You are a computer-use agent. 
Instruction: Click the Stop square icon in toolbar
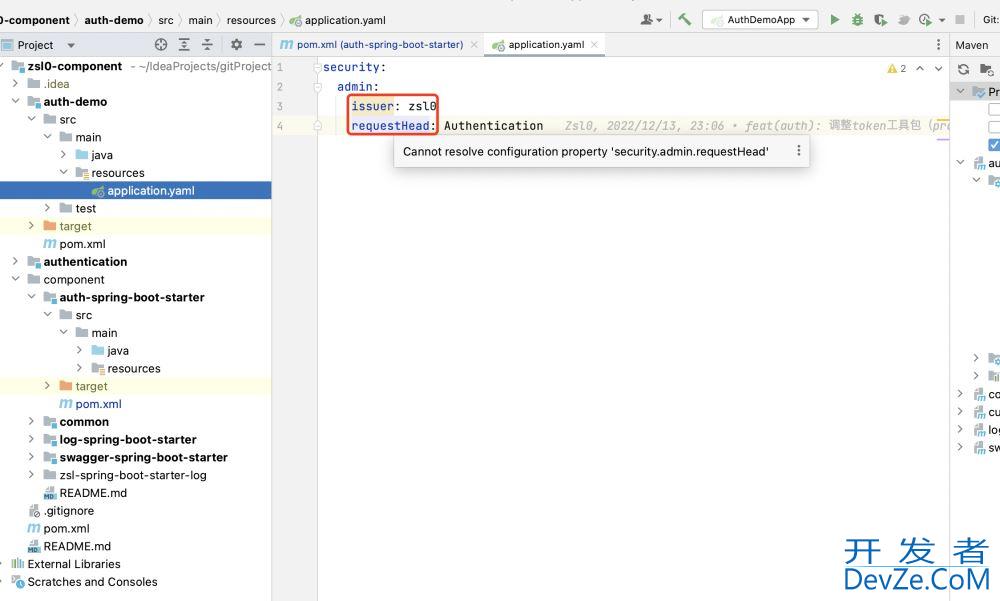[960, 20]
